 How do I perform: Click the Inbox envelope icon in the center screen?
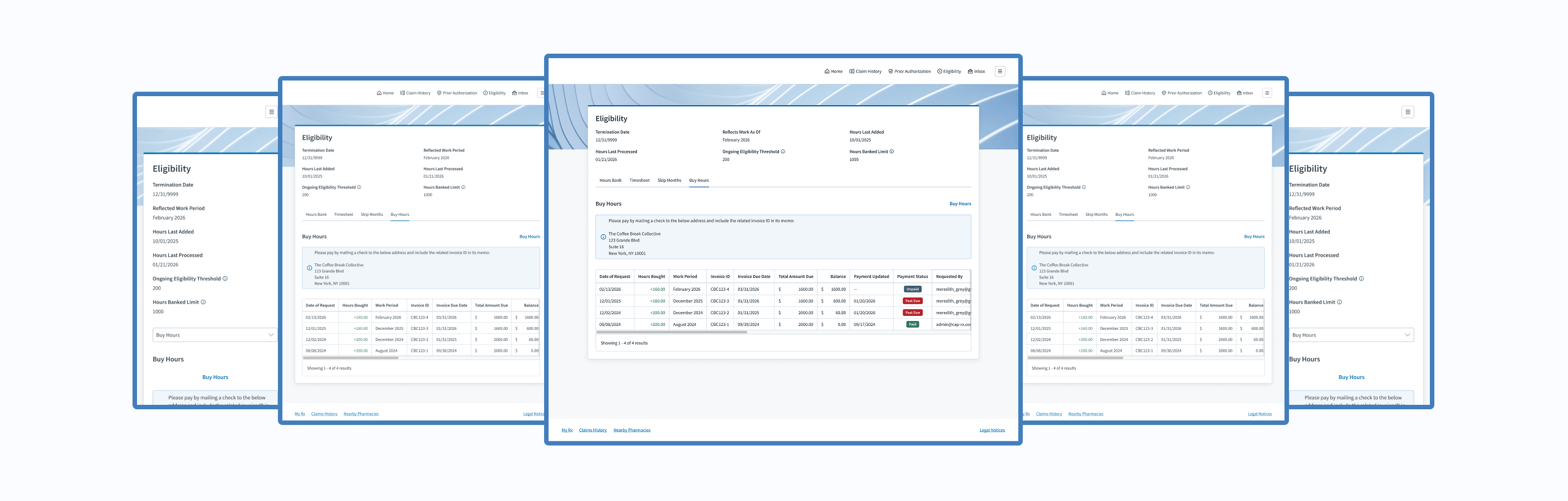coord(970,72)
